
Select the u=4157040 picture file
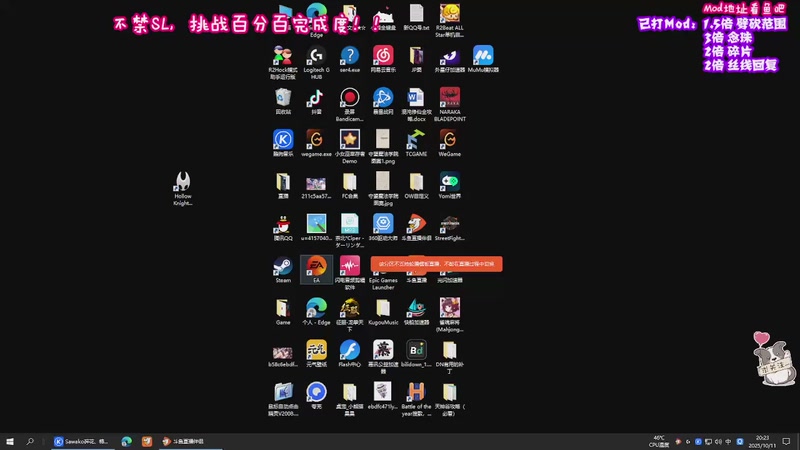tap(316, 227)
